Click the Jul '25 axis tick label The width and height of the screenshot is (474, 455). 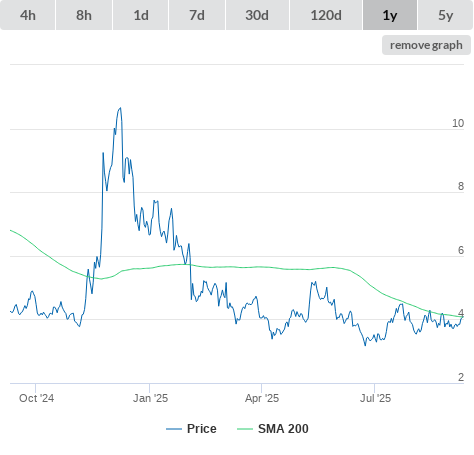[375, 398]
